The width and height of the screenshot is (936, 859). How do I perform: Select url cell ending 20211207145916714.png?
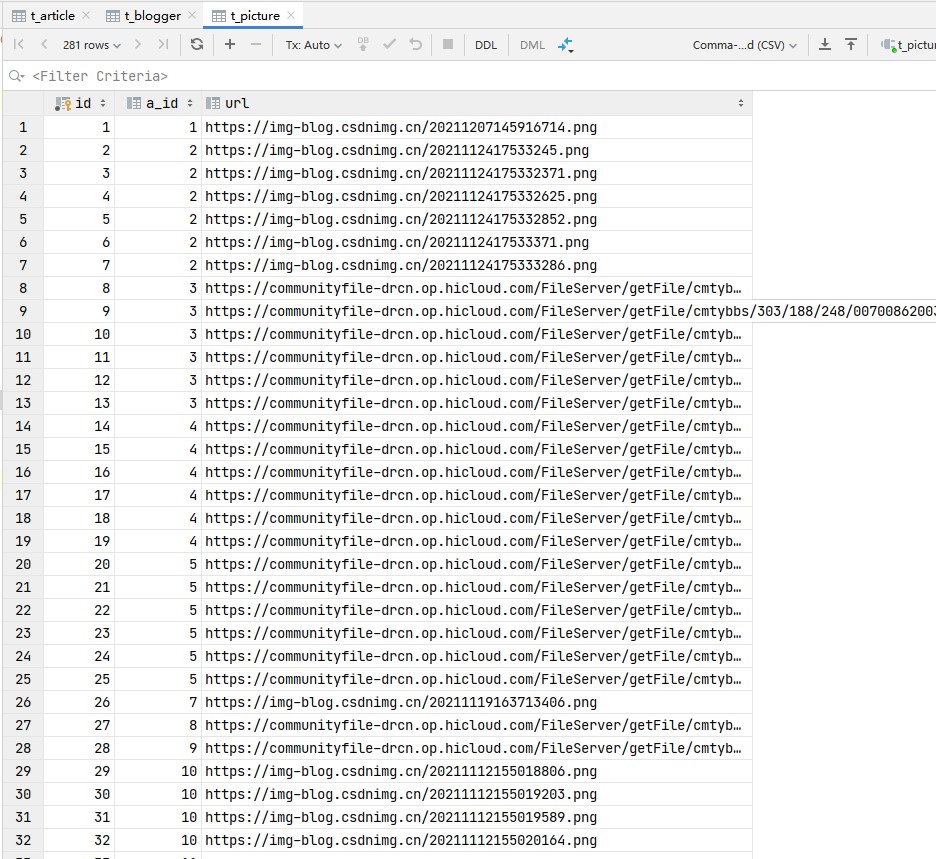pos(476,127)
